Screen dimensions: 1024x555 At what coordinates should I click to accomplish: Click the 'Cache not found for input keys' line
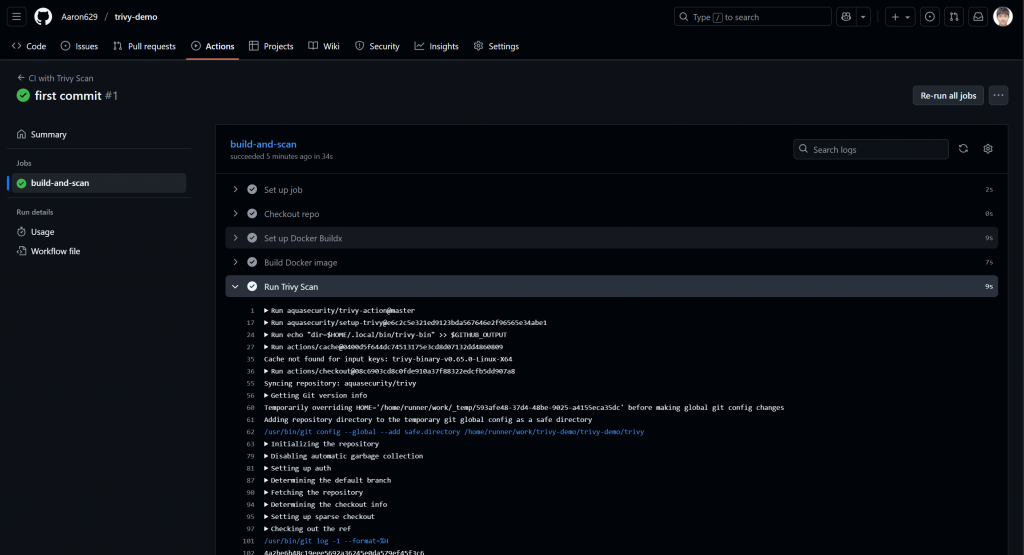388,359
